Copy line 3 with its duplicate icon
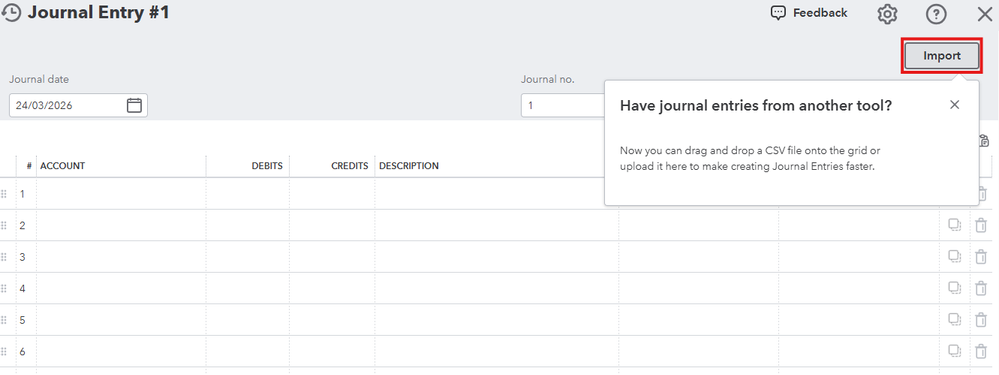Screen dimensions: 999x375 [x=954, y=257]
